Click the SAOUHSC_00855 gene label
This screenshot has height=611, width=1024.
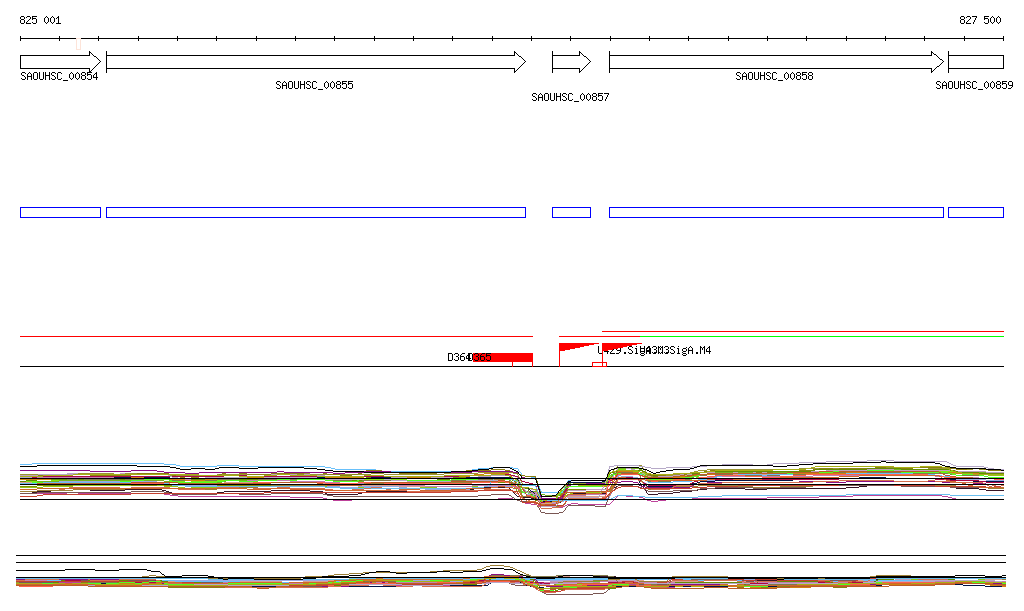pos(314,86)
